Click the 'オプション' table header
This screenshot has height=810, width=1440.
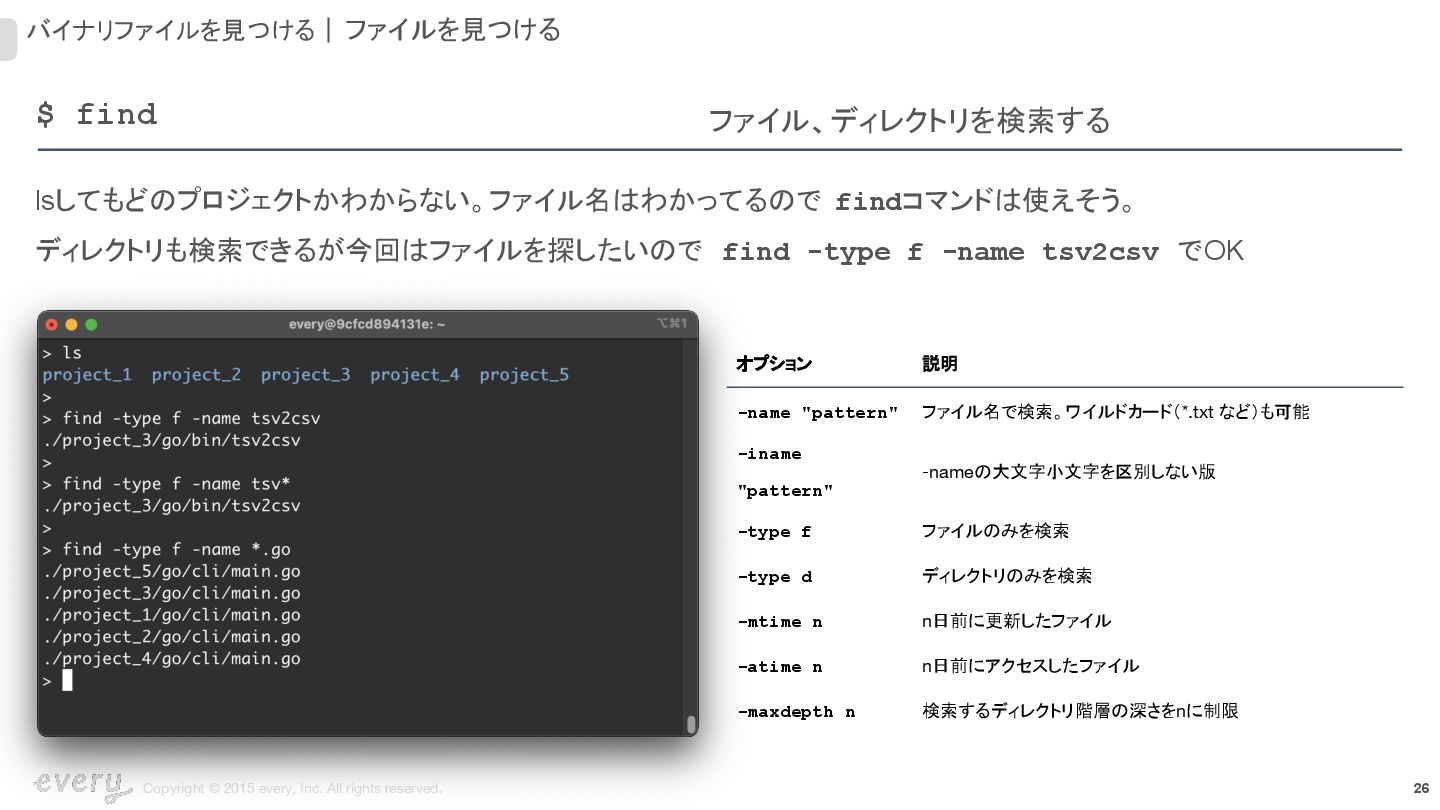pos(774,364)
